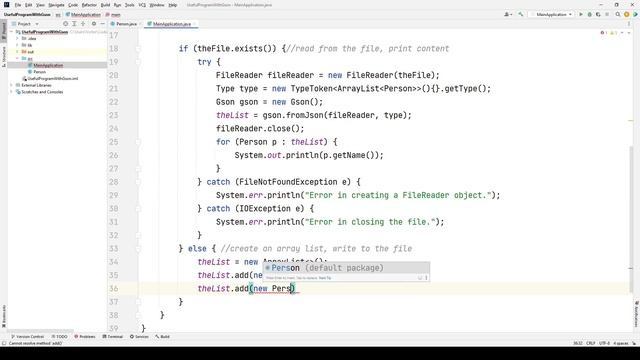Click the editor error count inspection indicator
The width and height of the screenshot is (640, 360).
pos(604,33)
